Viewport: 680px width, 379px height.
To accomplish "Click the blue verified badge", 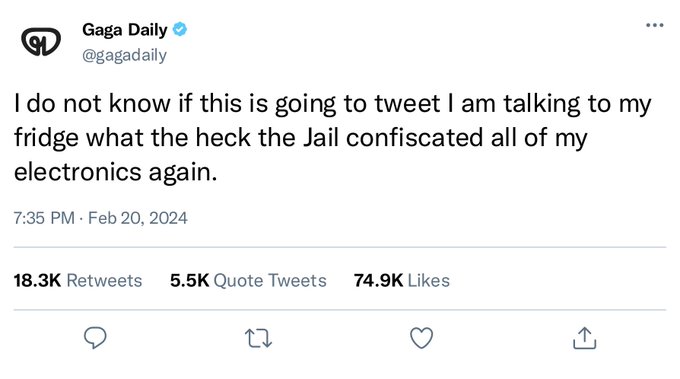I will pyautogui.click(x=180, y=29).
